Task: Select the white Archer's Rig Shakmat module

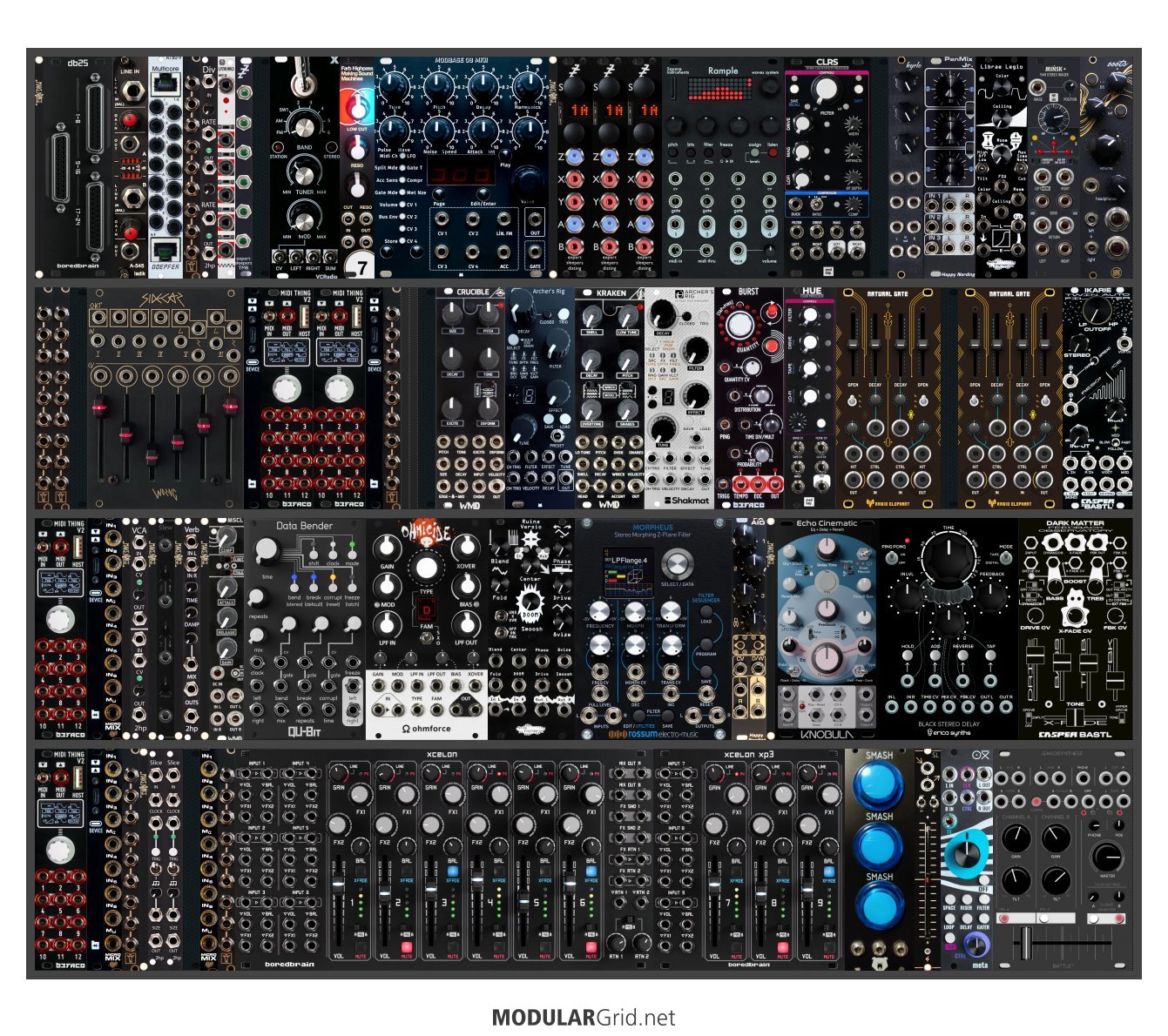Action: [x=679, y=398]
